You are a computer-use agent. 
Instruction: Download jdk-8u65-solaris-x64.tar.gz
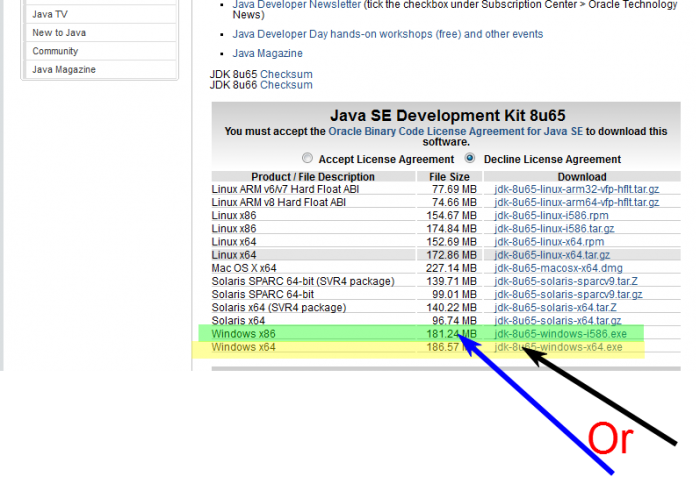[x=558, y=320]
